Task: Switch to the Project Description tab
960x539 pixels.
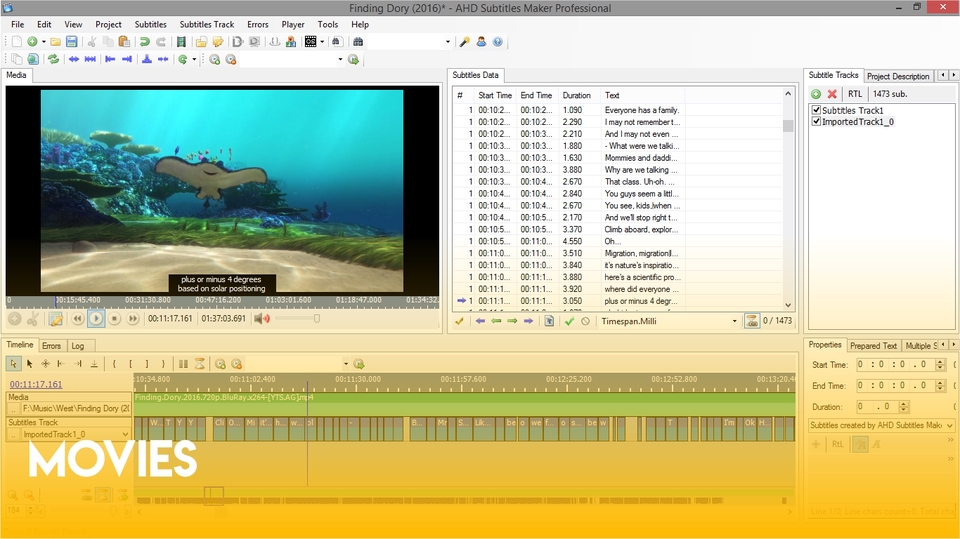Action: pyautogui.click(x=898, y=77)
